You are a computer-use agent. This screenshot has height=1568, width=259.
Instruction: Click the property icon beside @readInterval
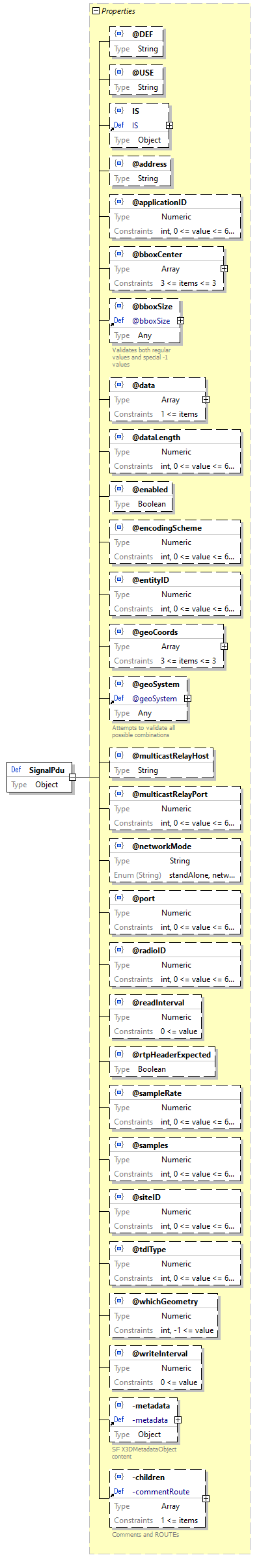(x=119, y=1002)
